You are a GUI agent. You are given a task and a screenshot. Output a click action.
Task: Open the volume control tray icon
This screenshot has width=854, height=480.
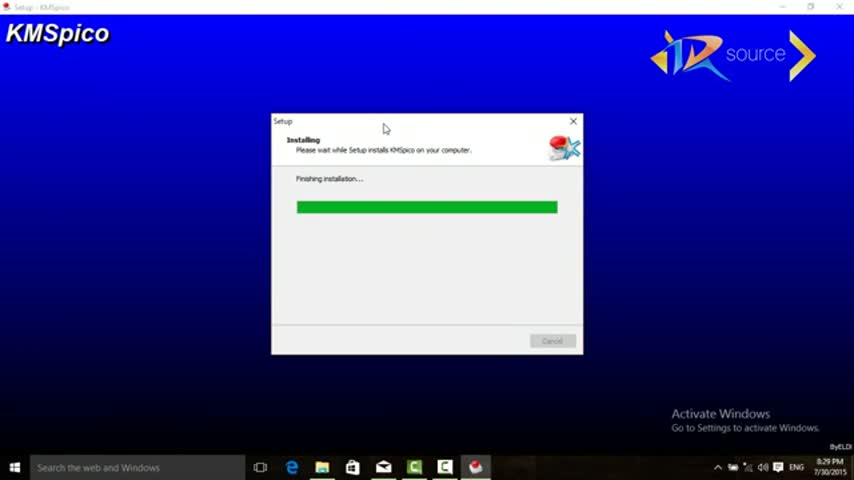point(763,467)
